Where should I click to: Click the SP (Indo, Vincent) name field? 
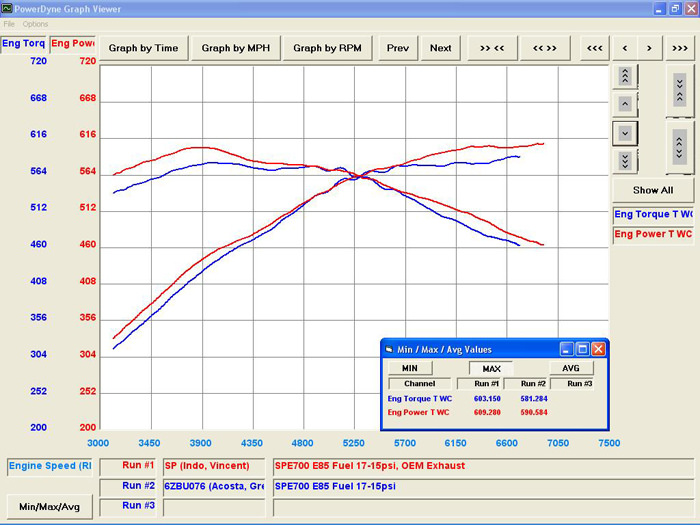pos(214,466)
